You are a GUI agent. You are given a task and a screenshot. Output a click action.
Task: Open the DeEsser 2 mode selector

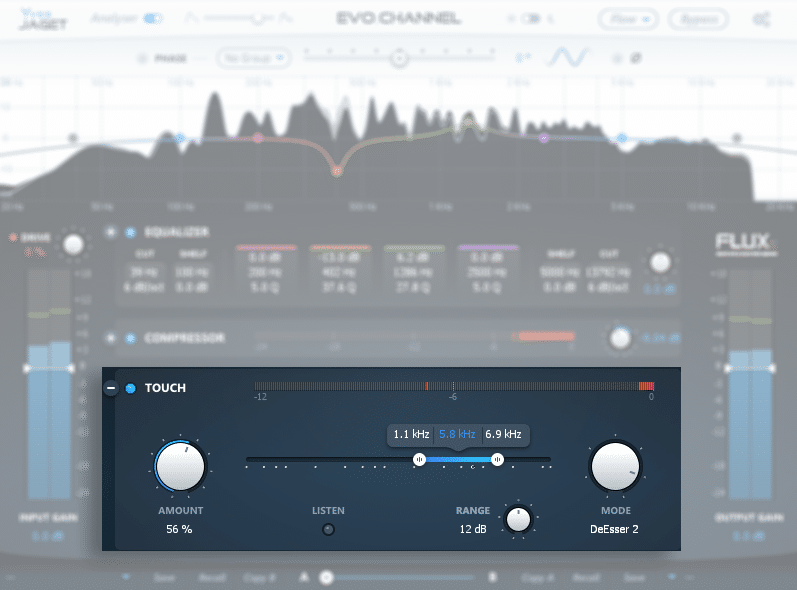pos(614,529)
